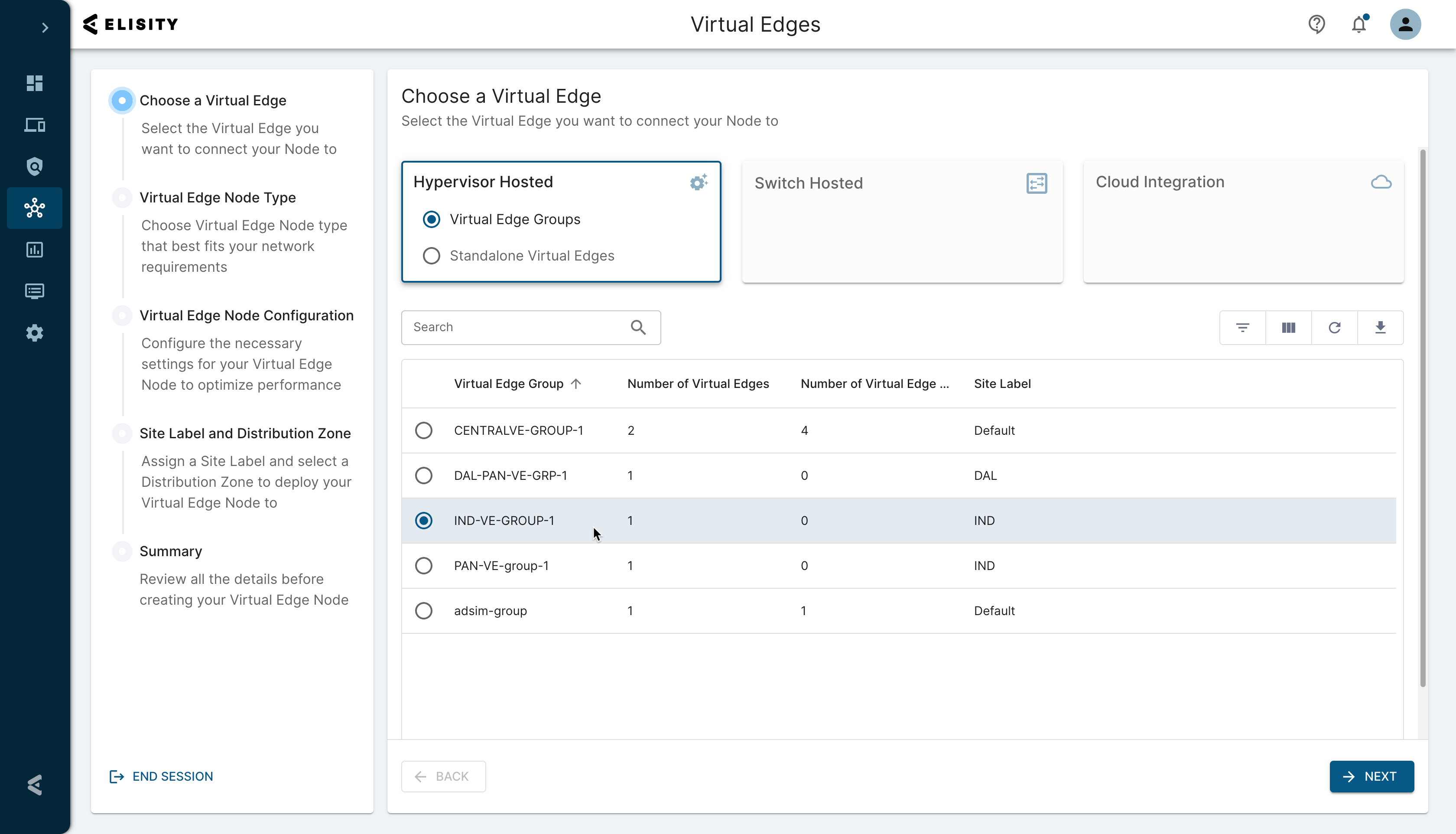
Task: Sort by Virtual Edge Group column arrow
Action: click(576, 384)
